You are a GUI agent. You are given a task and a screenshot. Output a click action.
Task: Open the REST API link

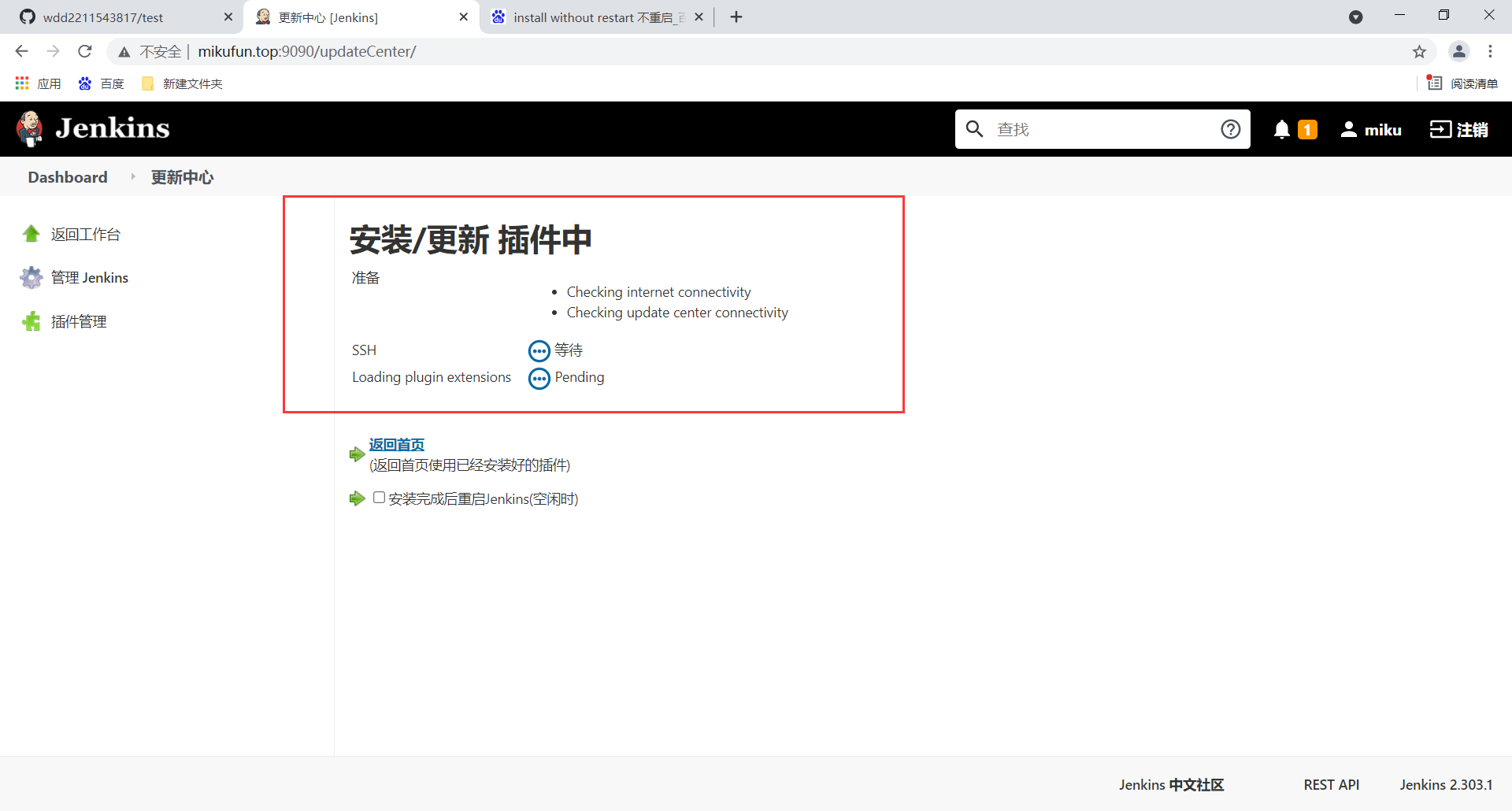tap(1331, 784)
